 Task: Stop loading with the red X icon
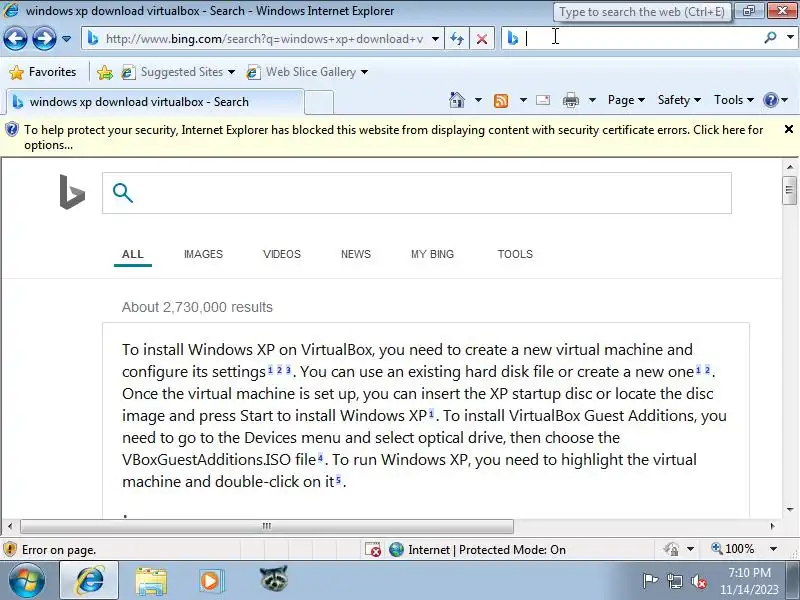point(482,39)
